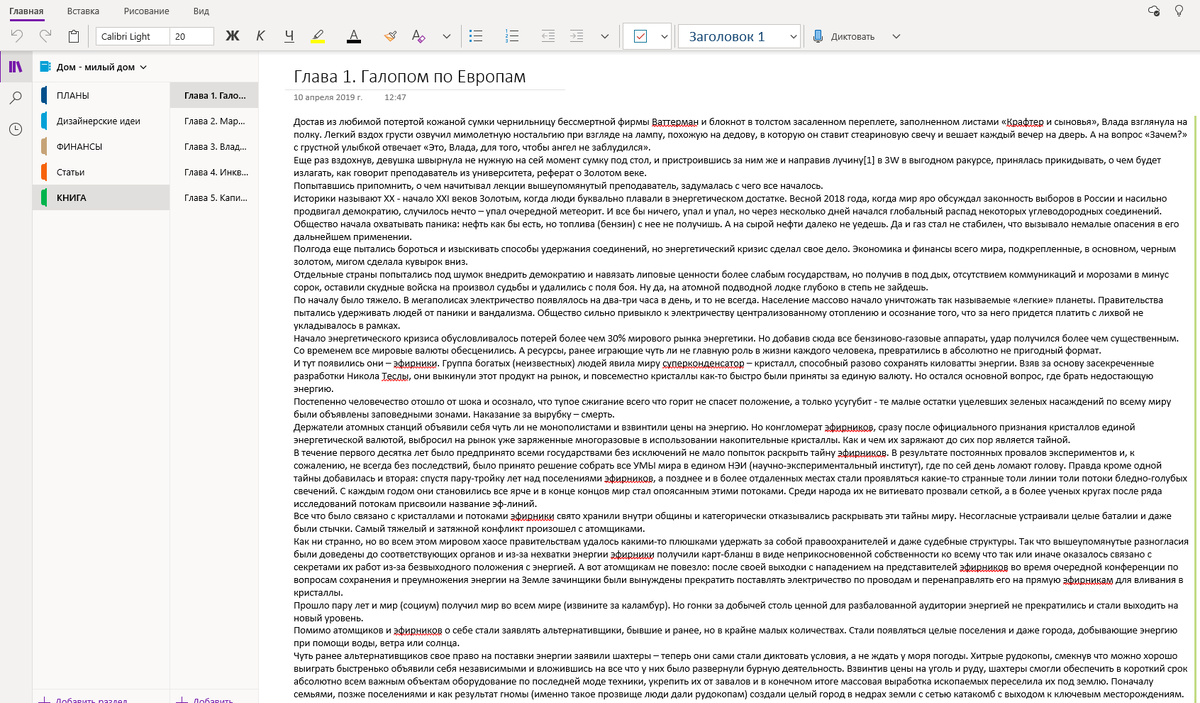1200x703 pixels.
Task: Expand more font formatting options
Action: 446,36
